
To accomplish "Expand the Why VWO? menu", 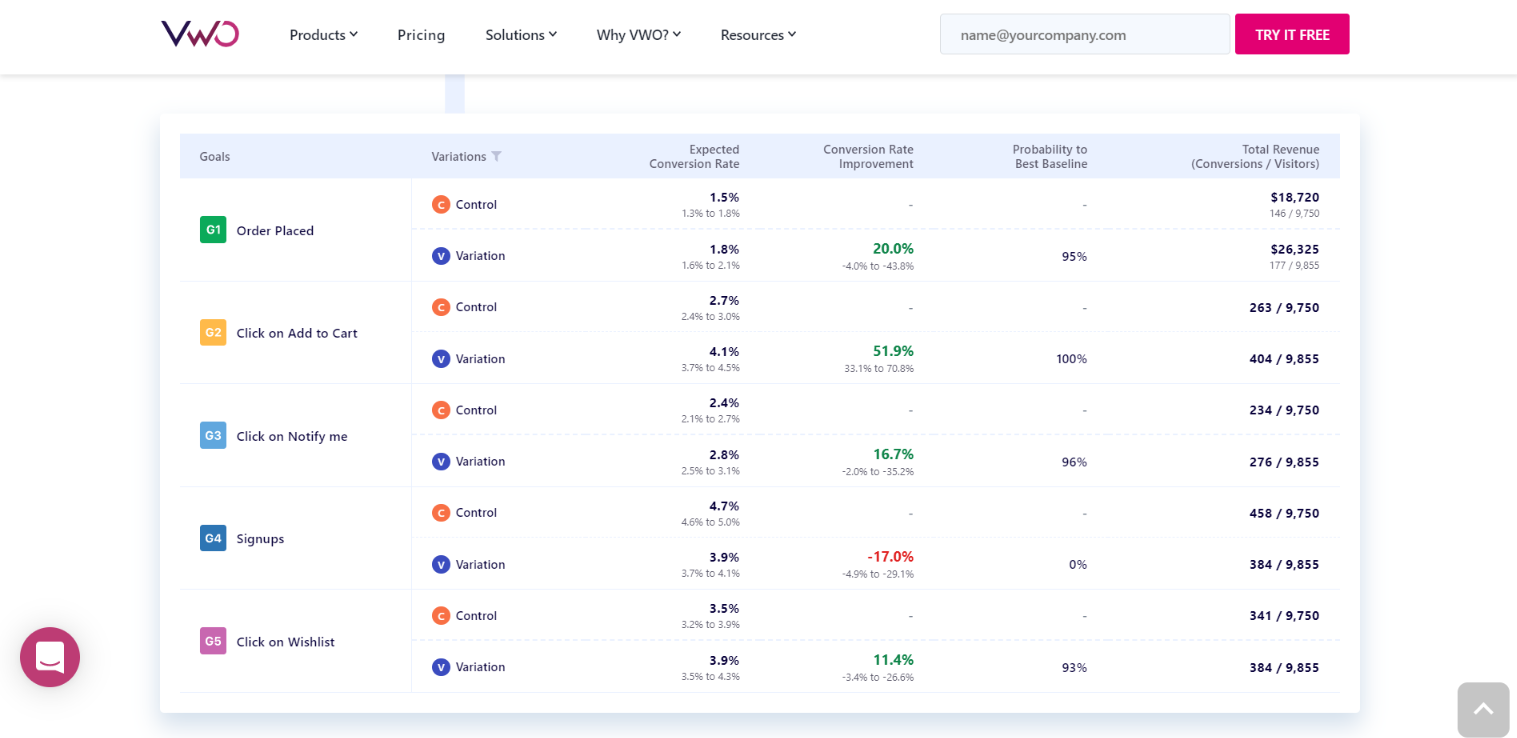I will [x=638, y=35].
